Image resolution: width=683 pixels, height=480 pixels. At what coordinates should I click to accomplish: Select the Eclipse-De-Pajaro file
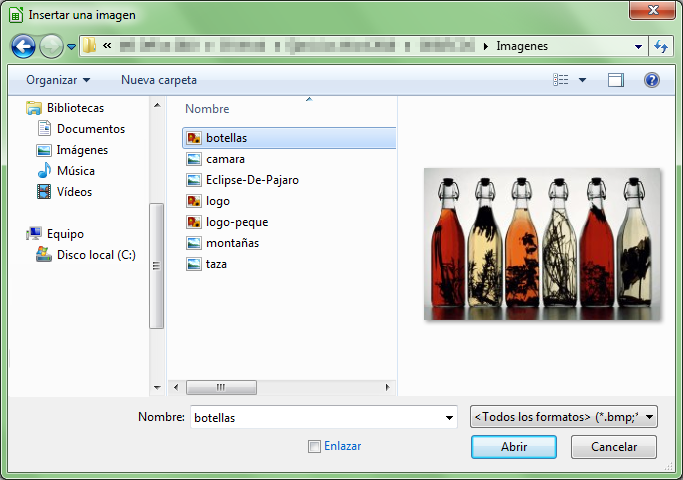tap(252, 180)
